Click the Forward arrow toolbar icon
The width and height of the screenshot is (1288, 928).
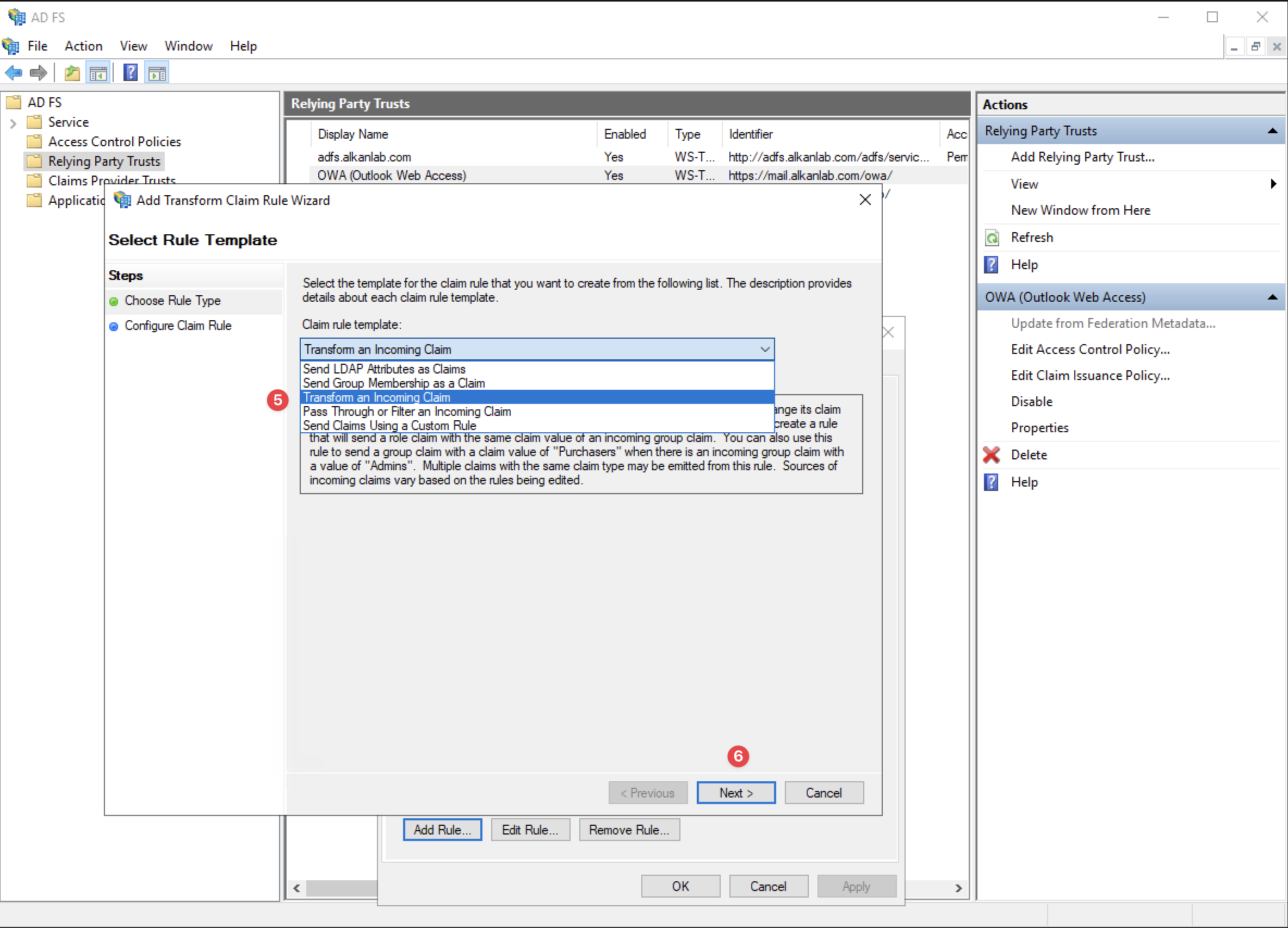coord(38,73)
